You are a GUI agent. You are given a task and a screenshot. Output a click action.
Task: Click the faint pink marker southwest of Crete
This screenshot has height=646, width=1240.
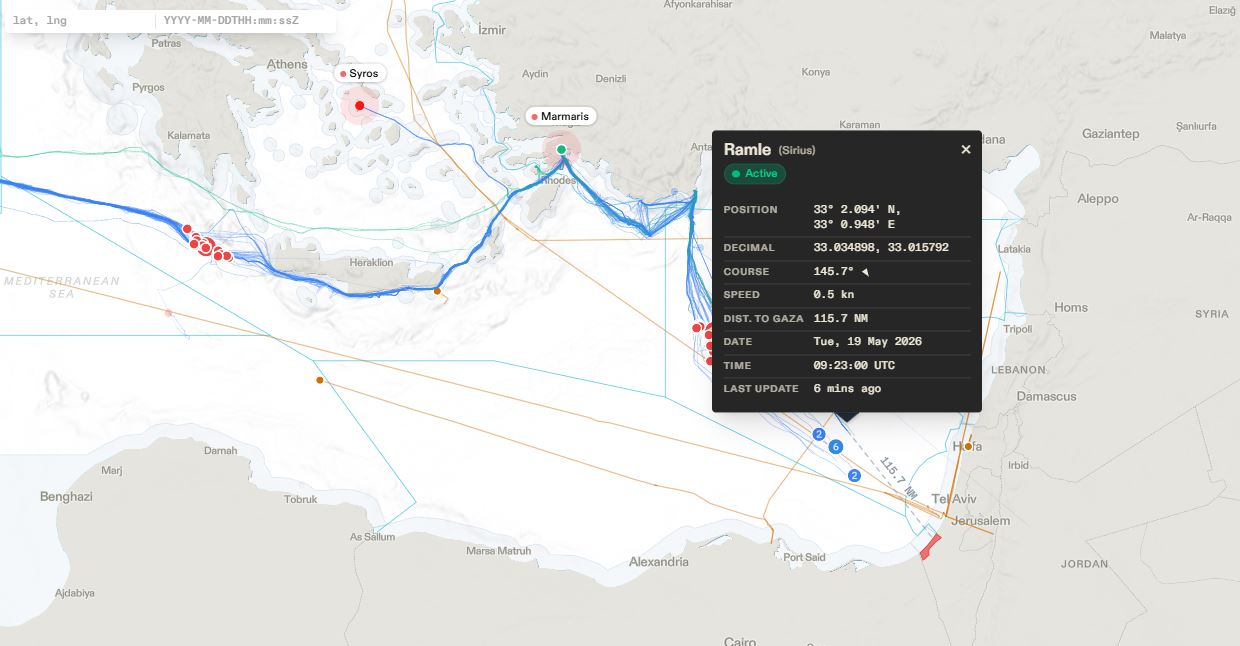click(168, 313)
